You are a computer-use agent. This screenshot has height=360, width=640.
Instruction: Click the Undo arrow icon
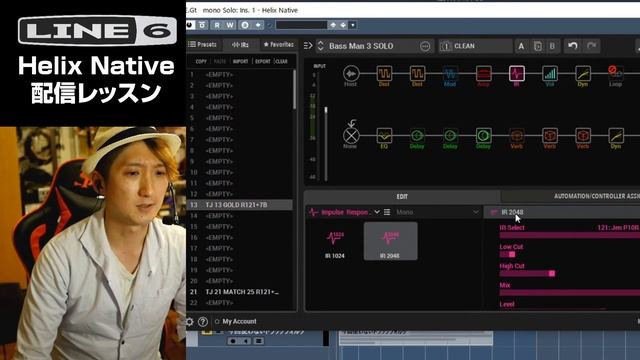click(573, 46)
